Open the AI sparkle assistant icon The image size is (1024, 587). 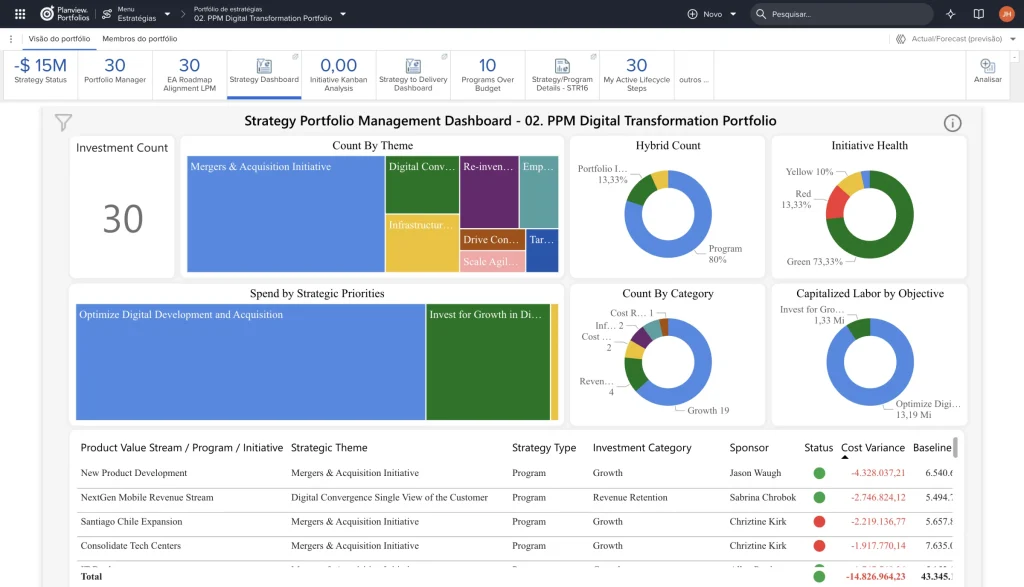[x=951, y=14]
